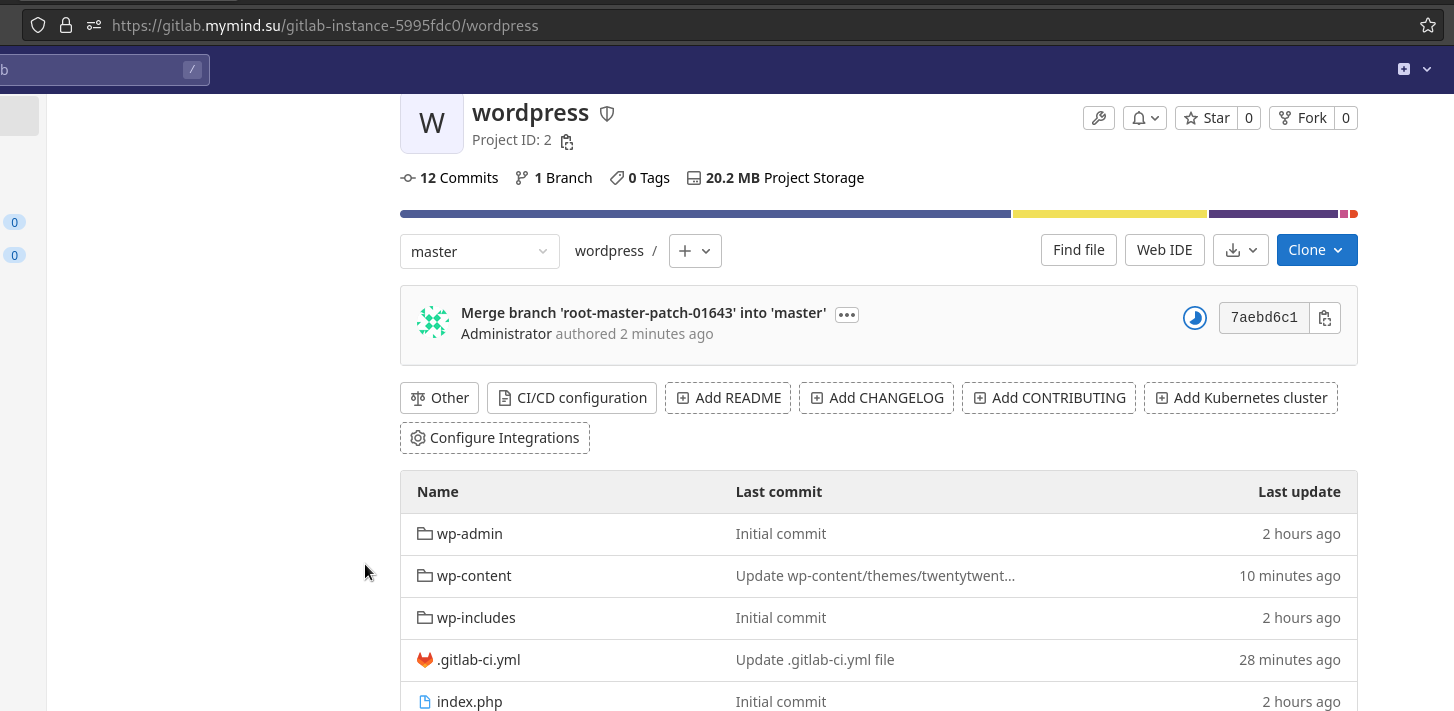Click the yellow segment of the language bar
Image resolution: width=1454 pixels, height=711 pixels.
[x=1110, y=214]
